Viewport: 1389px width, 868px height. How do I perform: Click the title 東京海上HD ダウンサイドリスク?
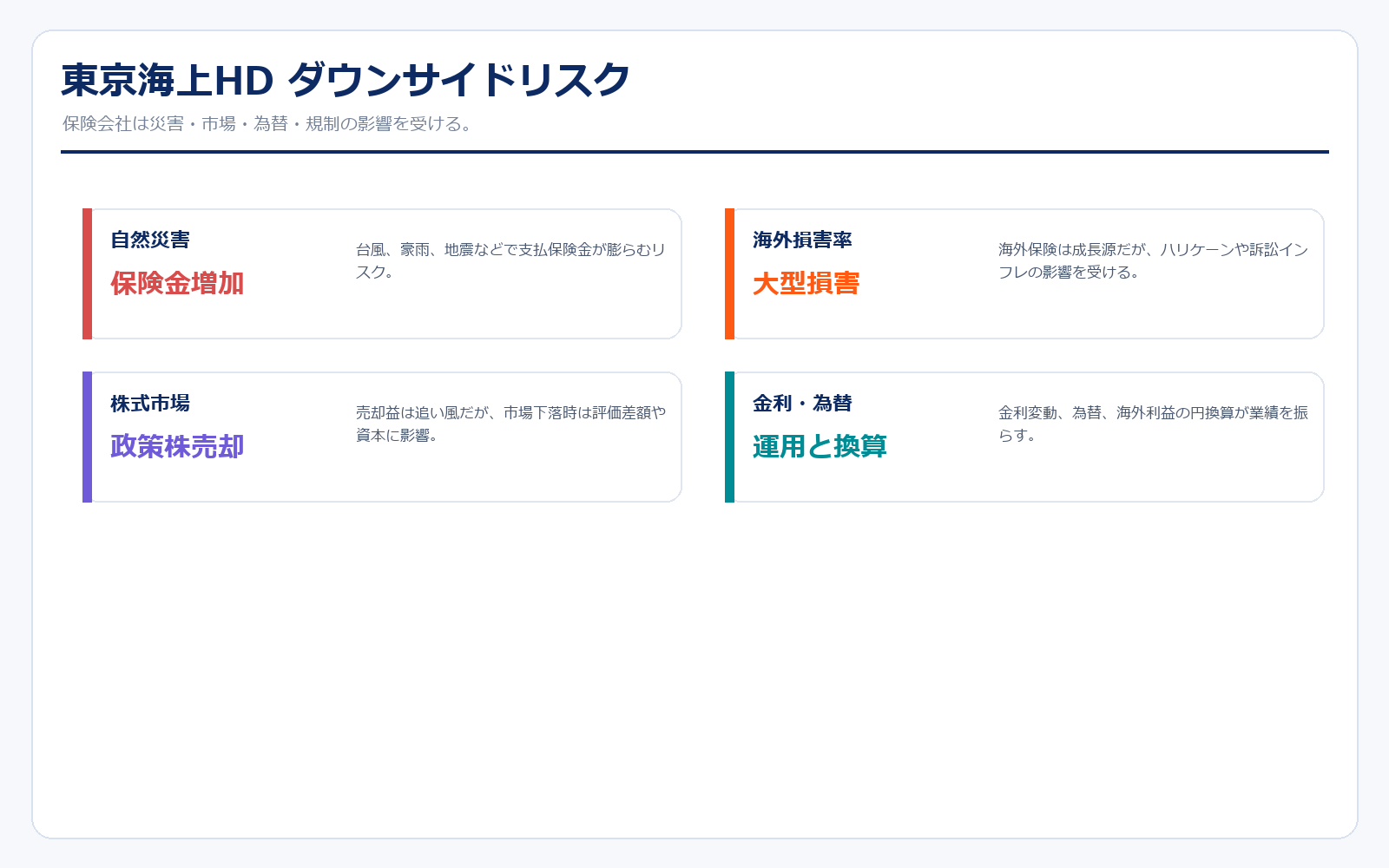pos(346,80)
